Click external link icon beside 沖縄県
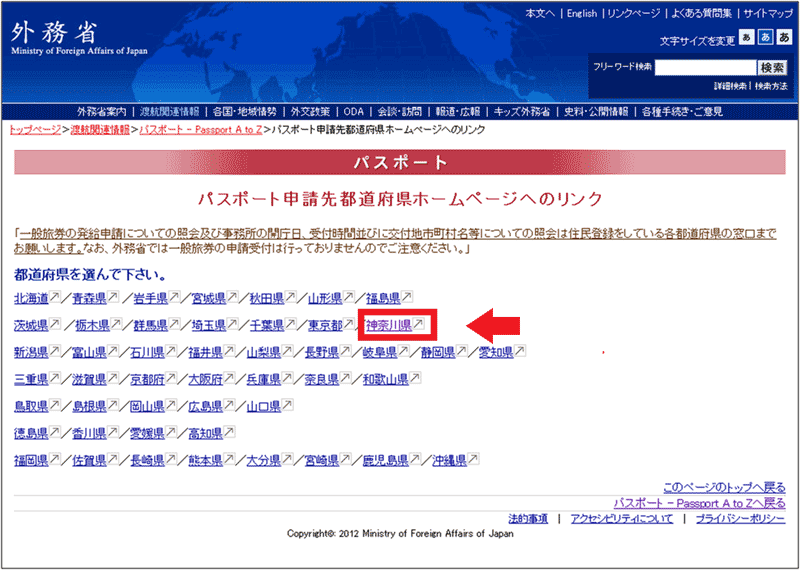Image resolution: width=800 pixels, height=570 pixels. click(x=474, y=461)
